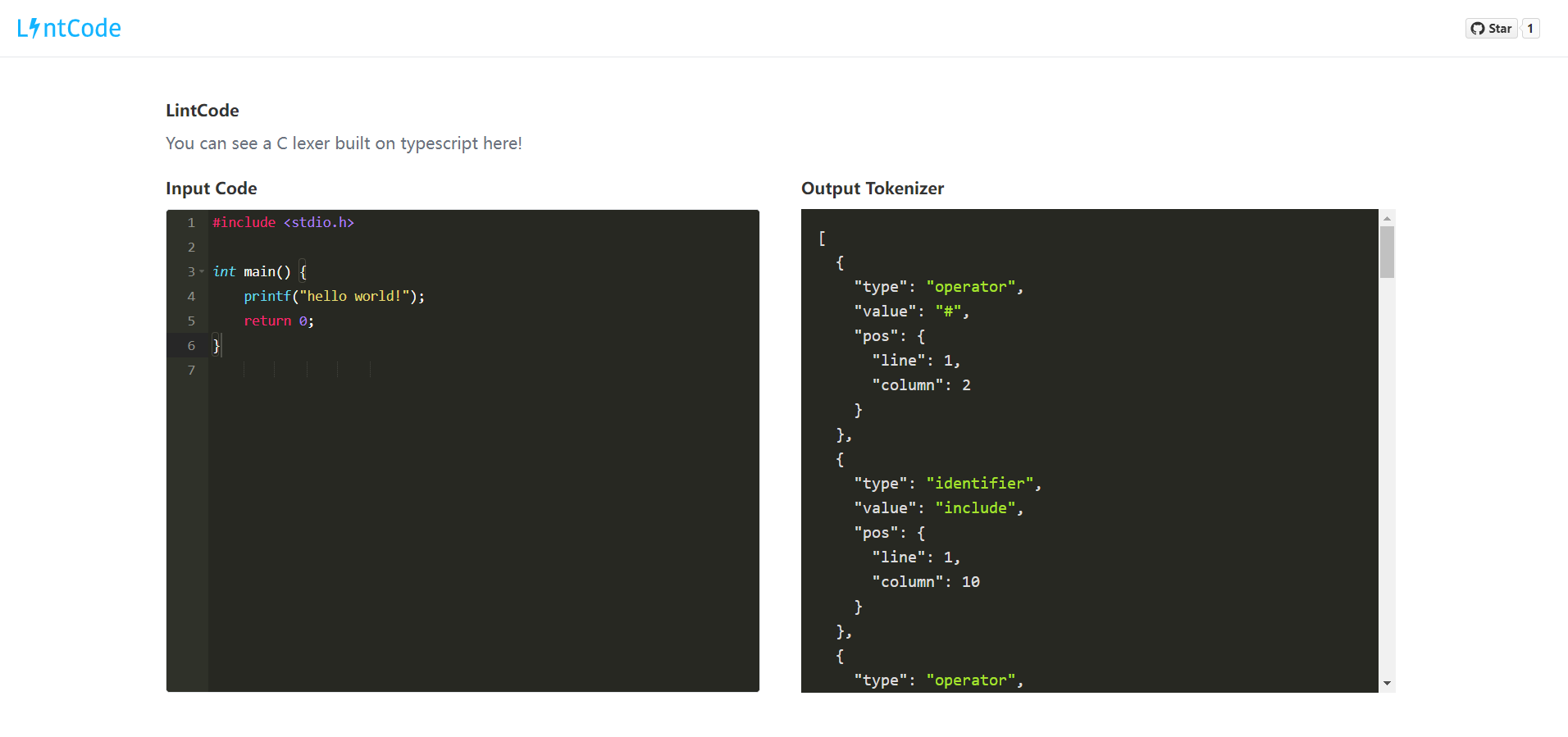Click the opening bracket '[' in the output
The image size is (1568, 737).
pos(822,238)
